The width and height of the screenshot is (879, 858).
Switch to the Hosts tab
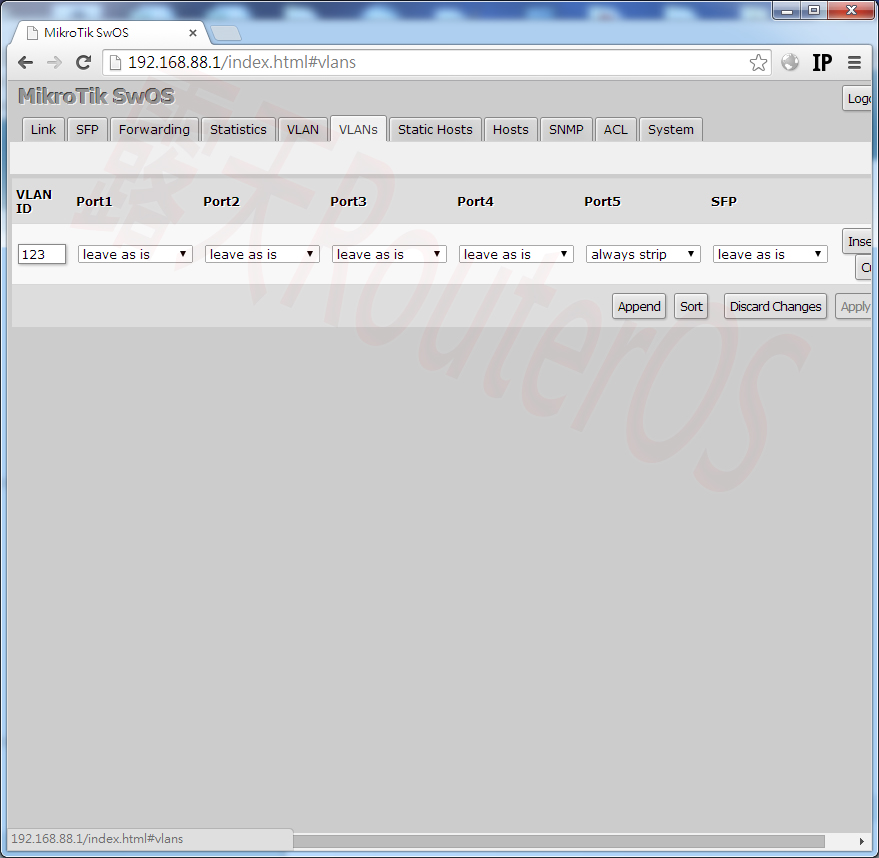(x=511, y=129)
